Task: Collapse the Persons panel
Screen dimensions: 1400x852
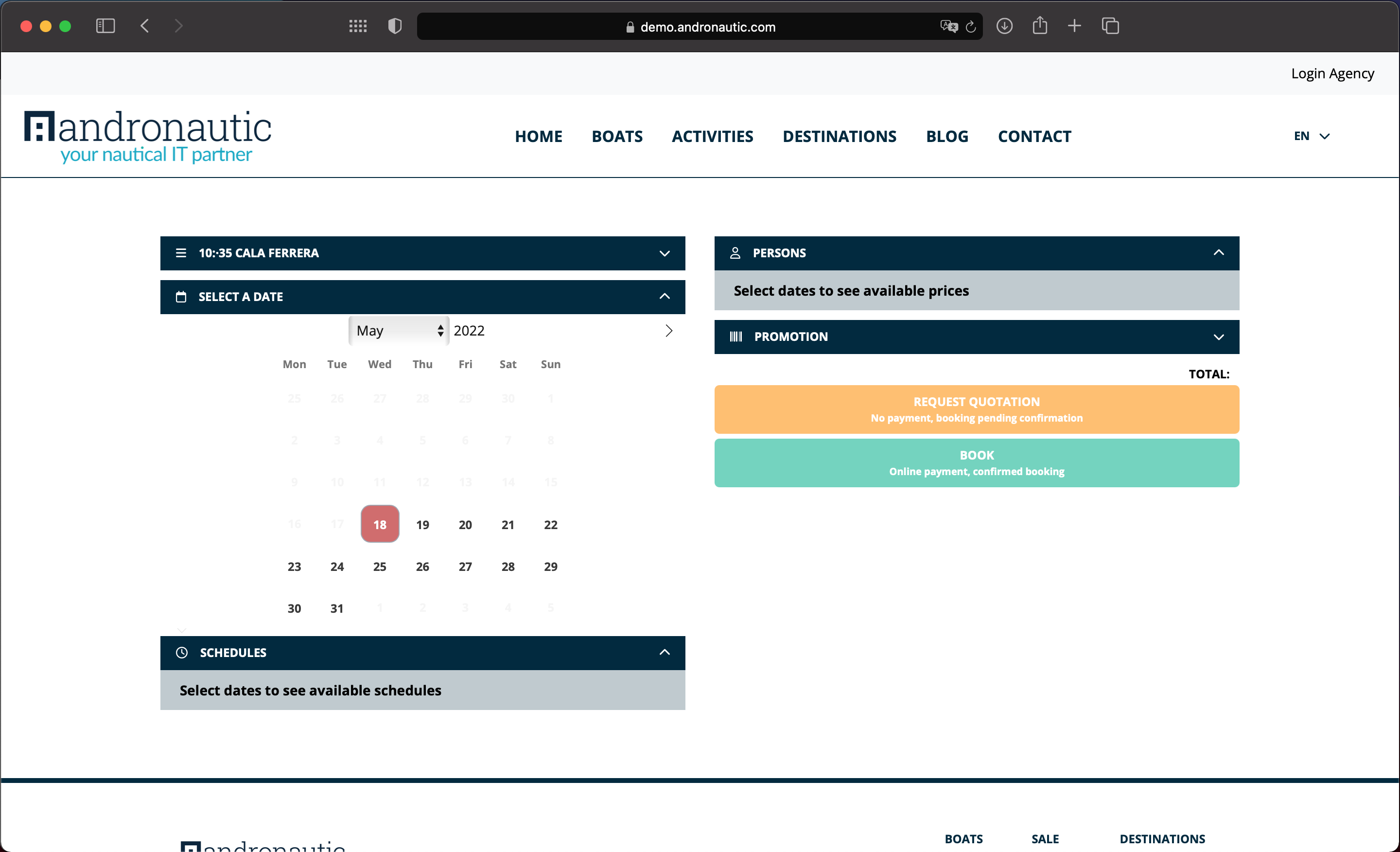Action: coord(1218,253)
